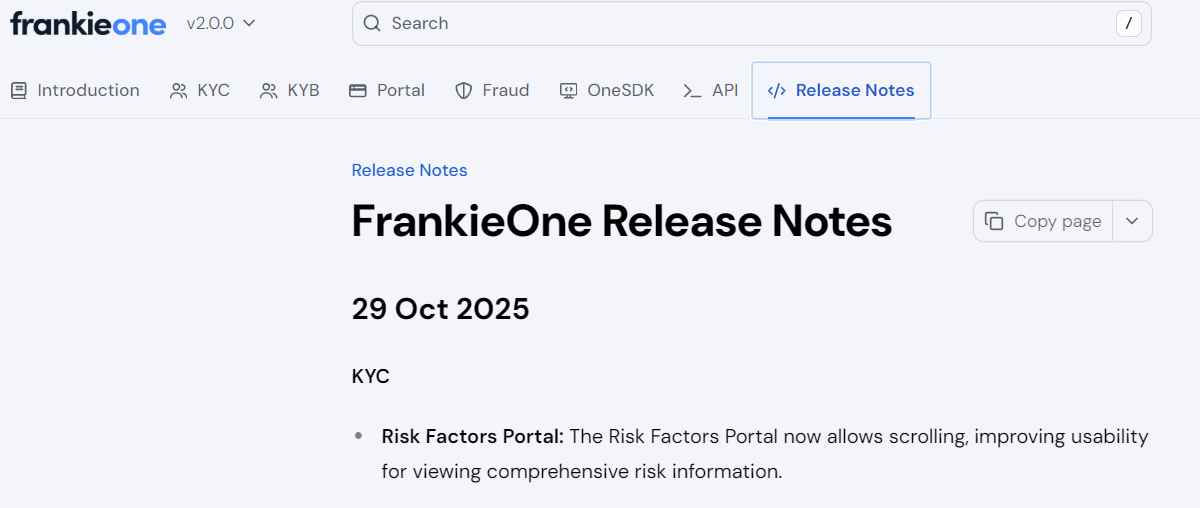Screen dimensions: 1200x508
Task: Click the Introduction book icon
Action: [x=19, y=91]
